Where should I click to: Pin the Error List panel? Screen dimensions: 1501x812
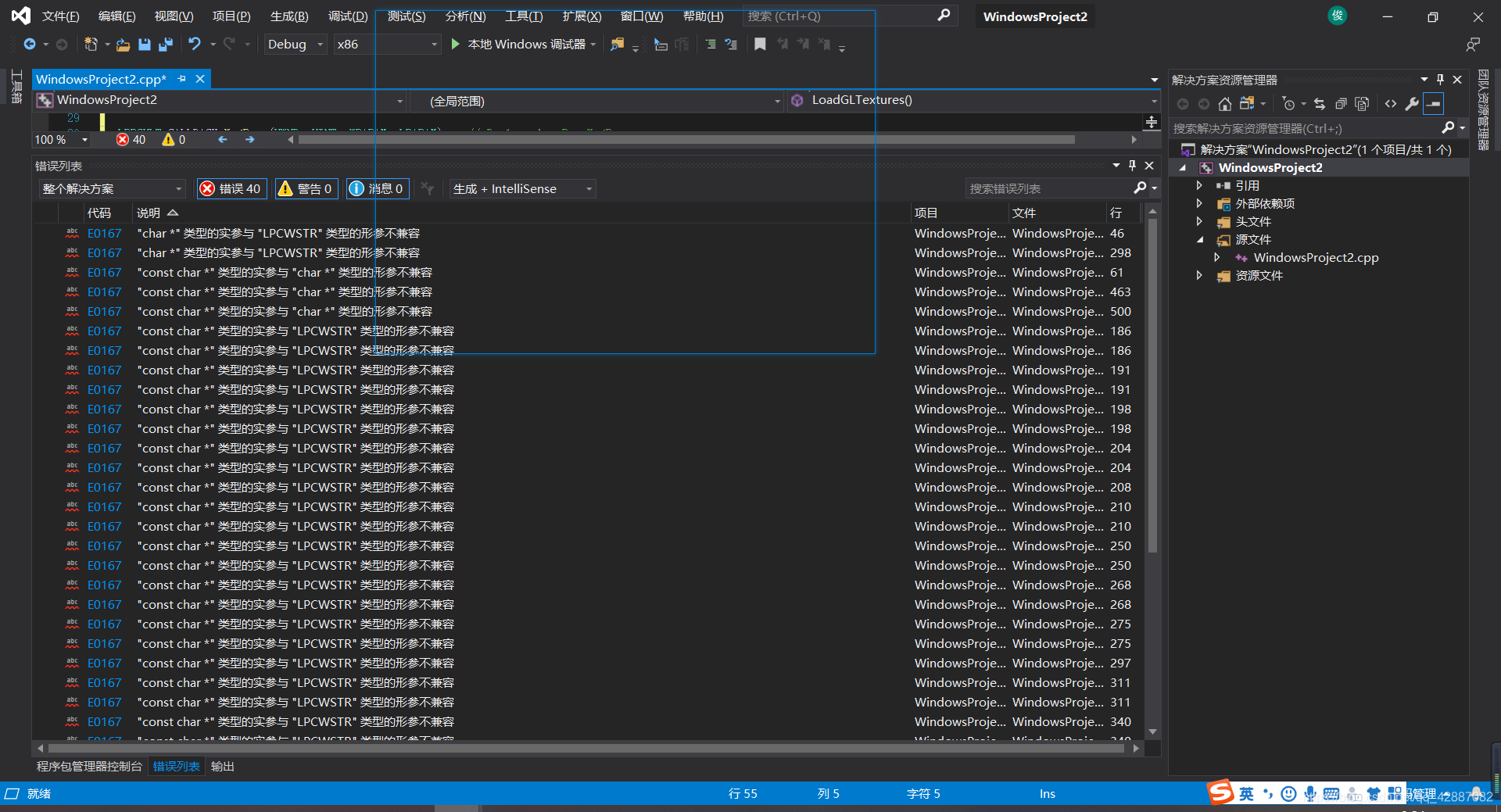[x=1132, y=166]
